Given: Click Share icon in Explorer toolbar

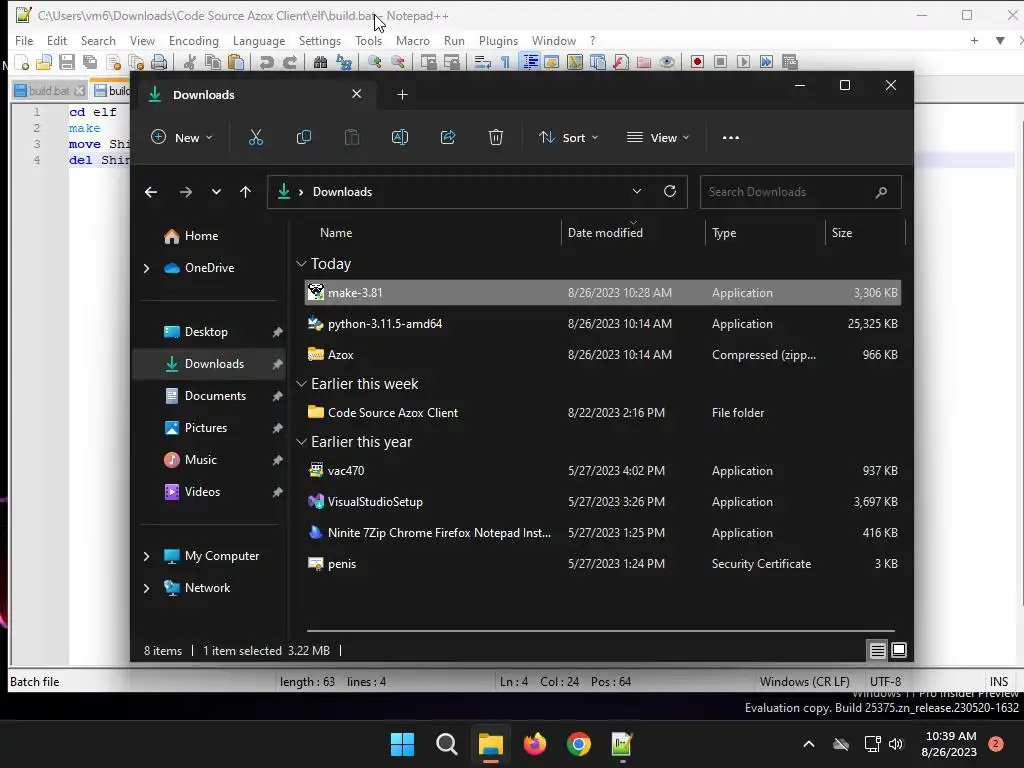Looking at the screenshot, I should point(448,138).
